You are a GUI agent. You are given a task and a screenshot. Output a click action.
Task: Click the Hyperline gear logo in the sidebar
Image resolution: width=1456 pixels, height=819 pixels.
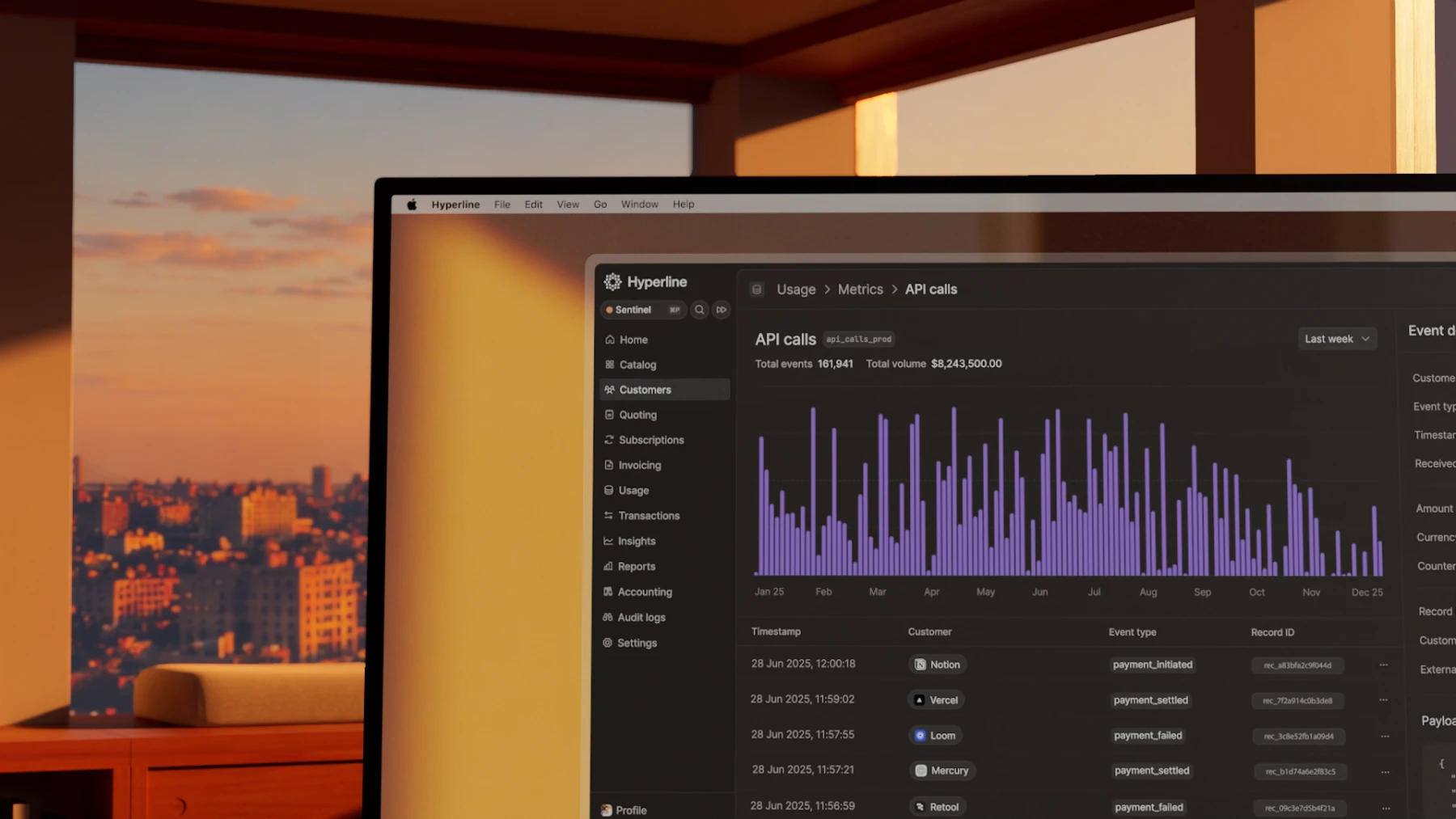612,281
